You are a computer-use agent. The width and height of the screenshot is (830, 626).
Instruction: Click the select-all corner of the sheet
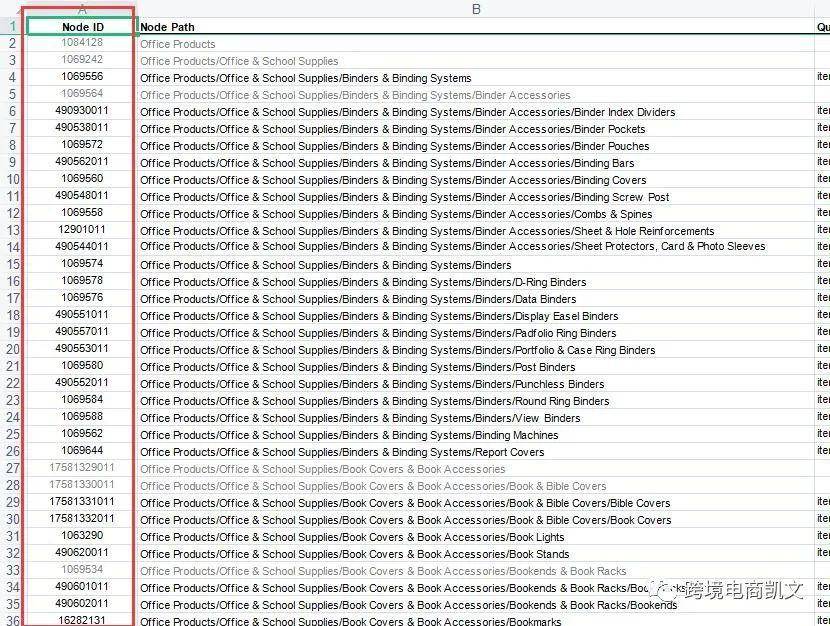point(12,9)
